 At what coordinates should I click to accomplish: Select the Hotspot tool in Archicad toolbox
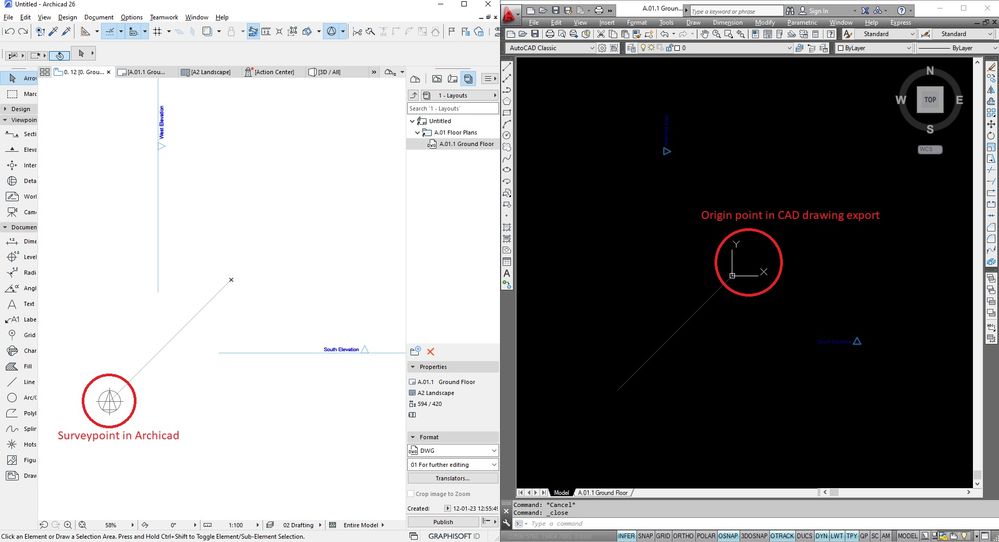[x=19, y=445]
